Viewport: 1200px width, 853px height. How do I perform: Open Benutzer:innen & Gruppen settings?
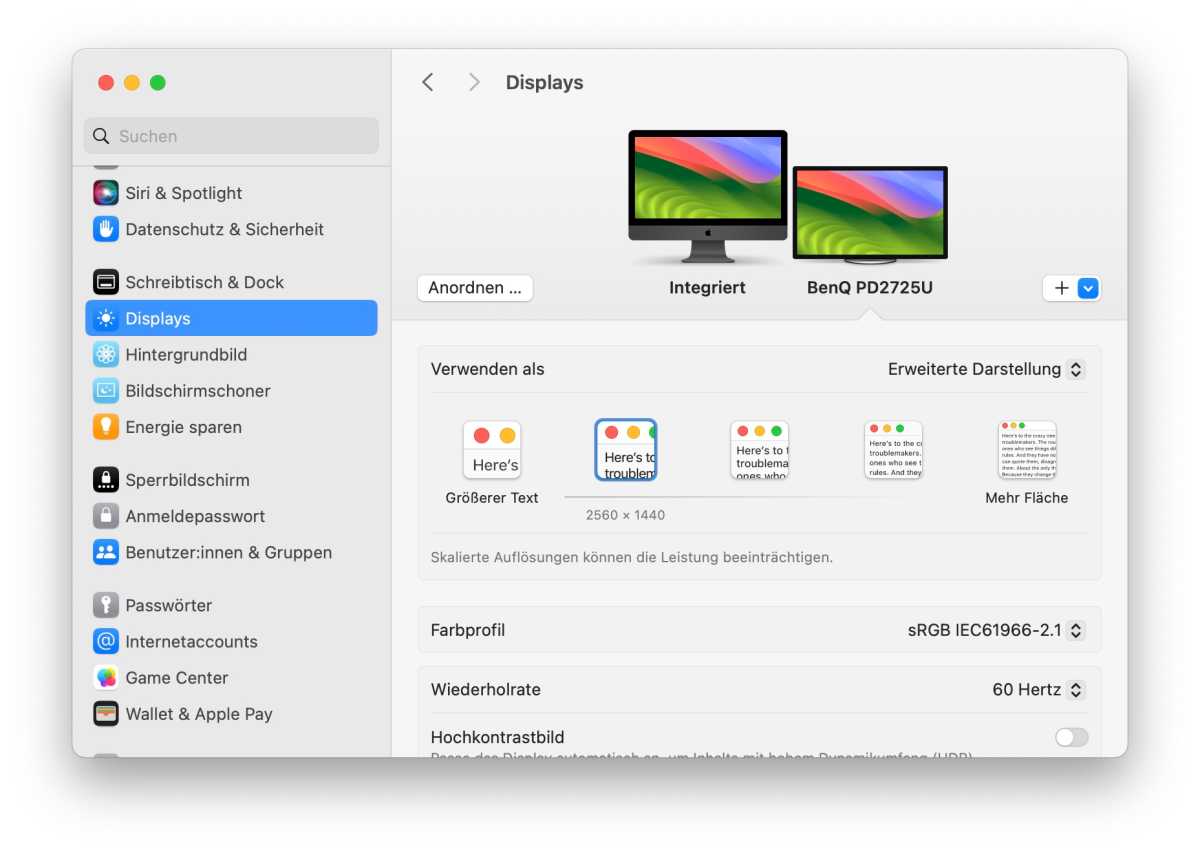(x=231, y=552)
